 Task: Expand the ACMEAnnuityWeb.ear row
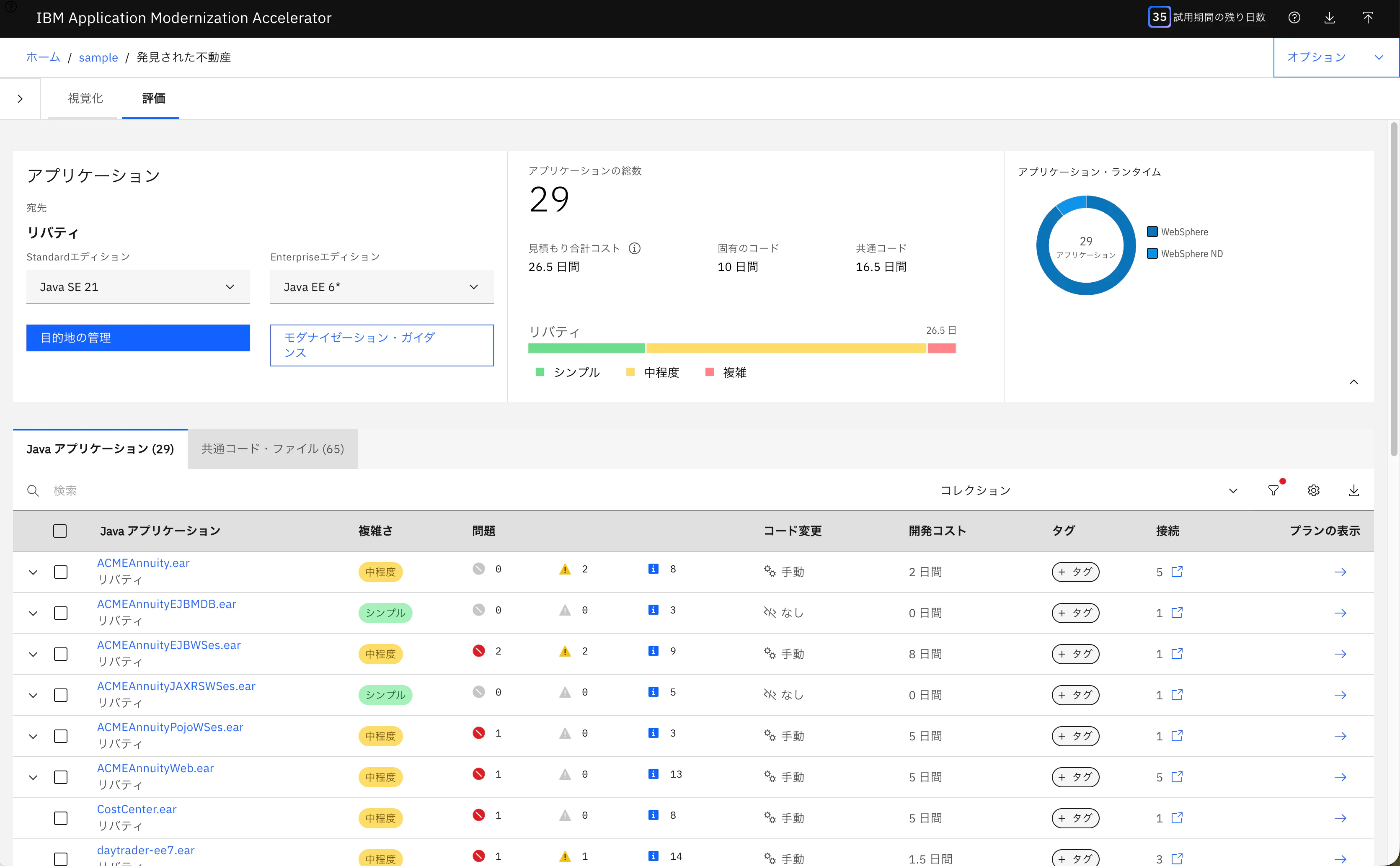point(33,777)
